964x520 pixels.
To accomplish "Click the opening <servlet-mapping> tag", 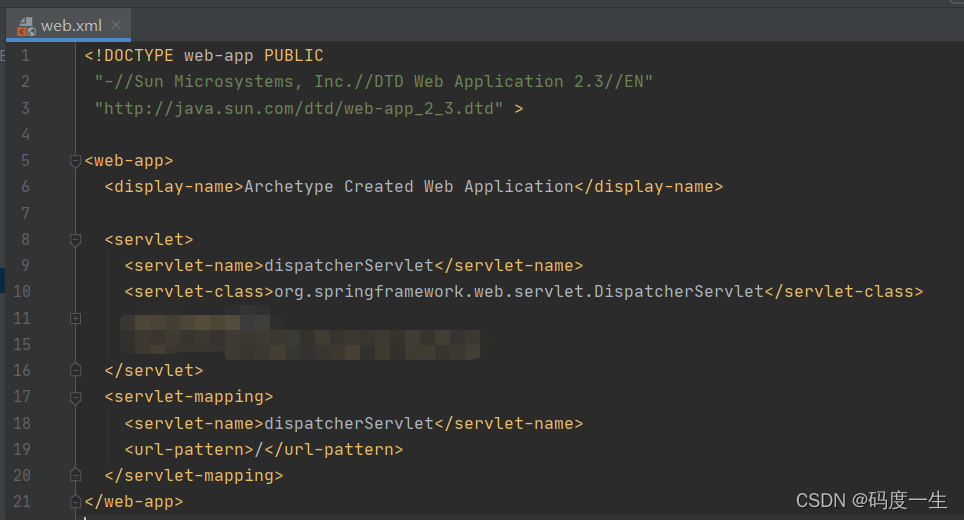I will (x=189, y=397).
